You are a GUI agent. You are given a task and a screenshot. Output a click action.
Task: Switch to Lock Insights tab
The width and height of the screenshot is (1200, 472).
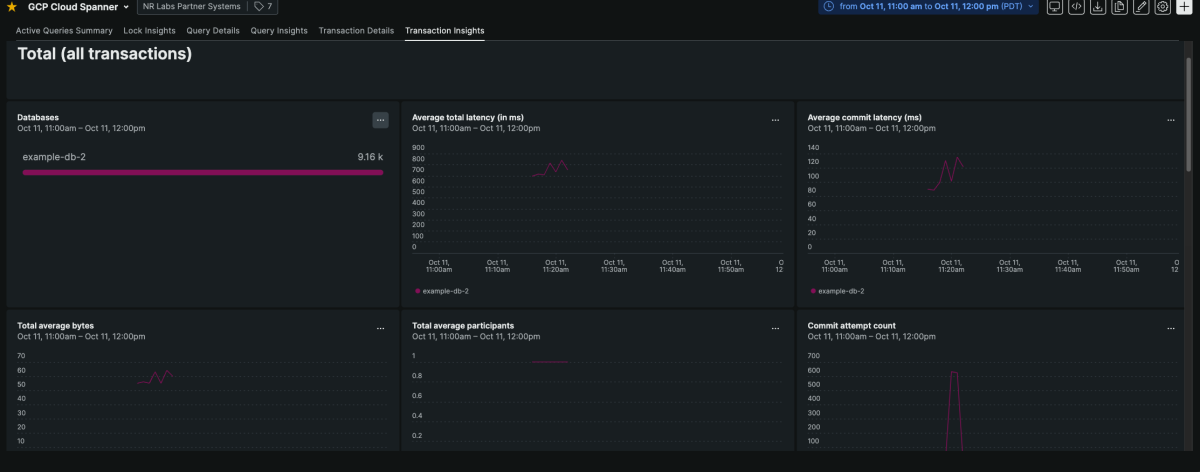point(149,31)
